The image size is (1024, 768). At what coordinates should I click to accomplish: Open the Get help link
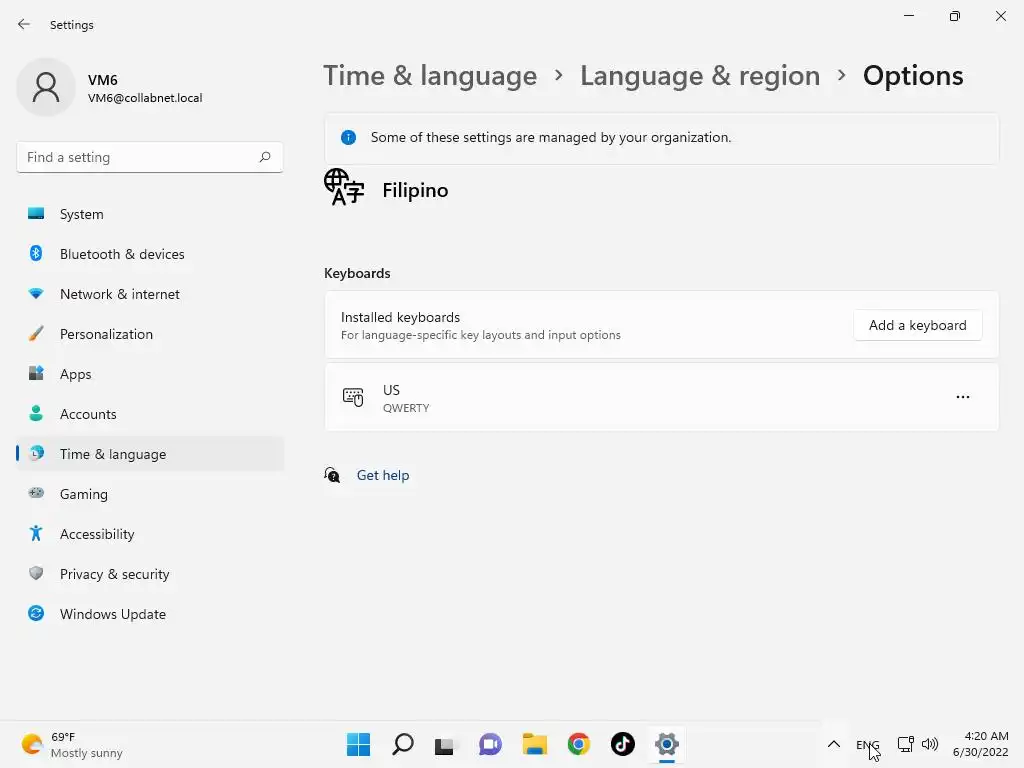(383, 475)
